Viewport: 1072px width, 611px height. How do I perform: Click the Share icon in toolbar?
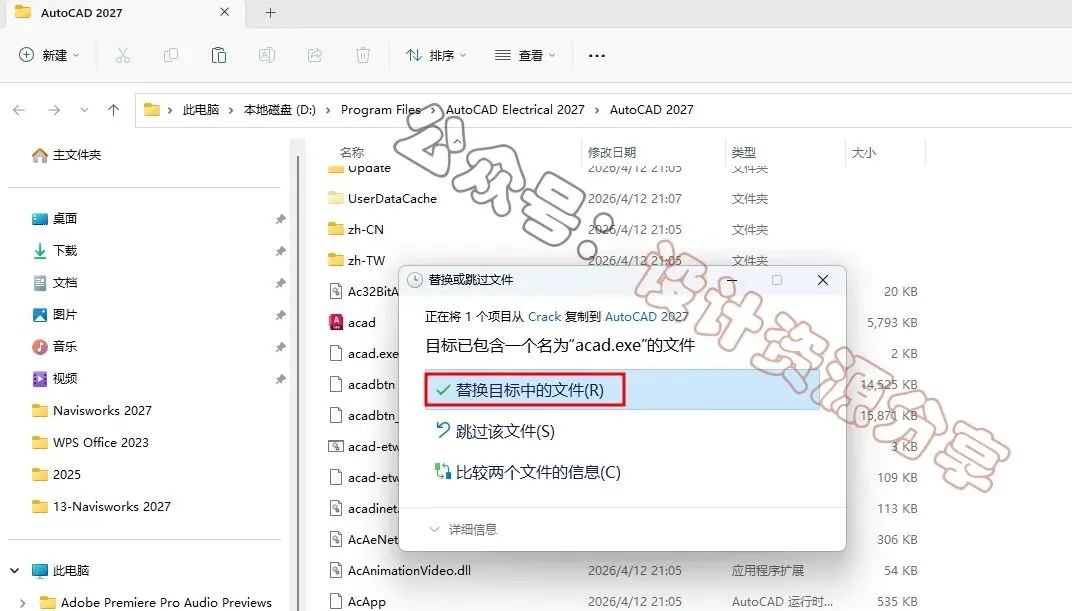pyautogui.click(x=314, y=55)
